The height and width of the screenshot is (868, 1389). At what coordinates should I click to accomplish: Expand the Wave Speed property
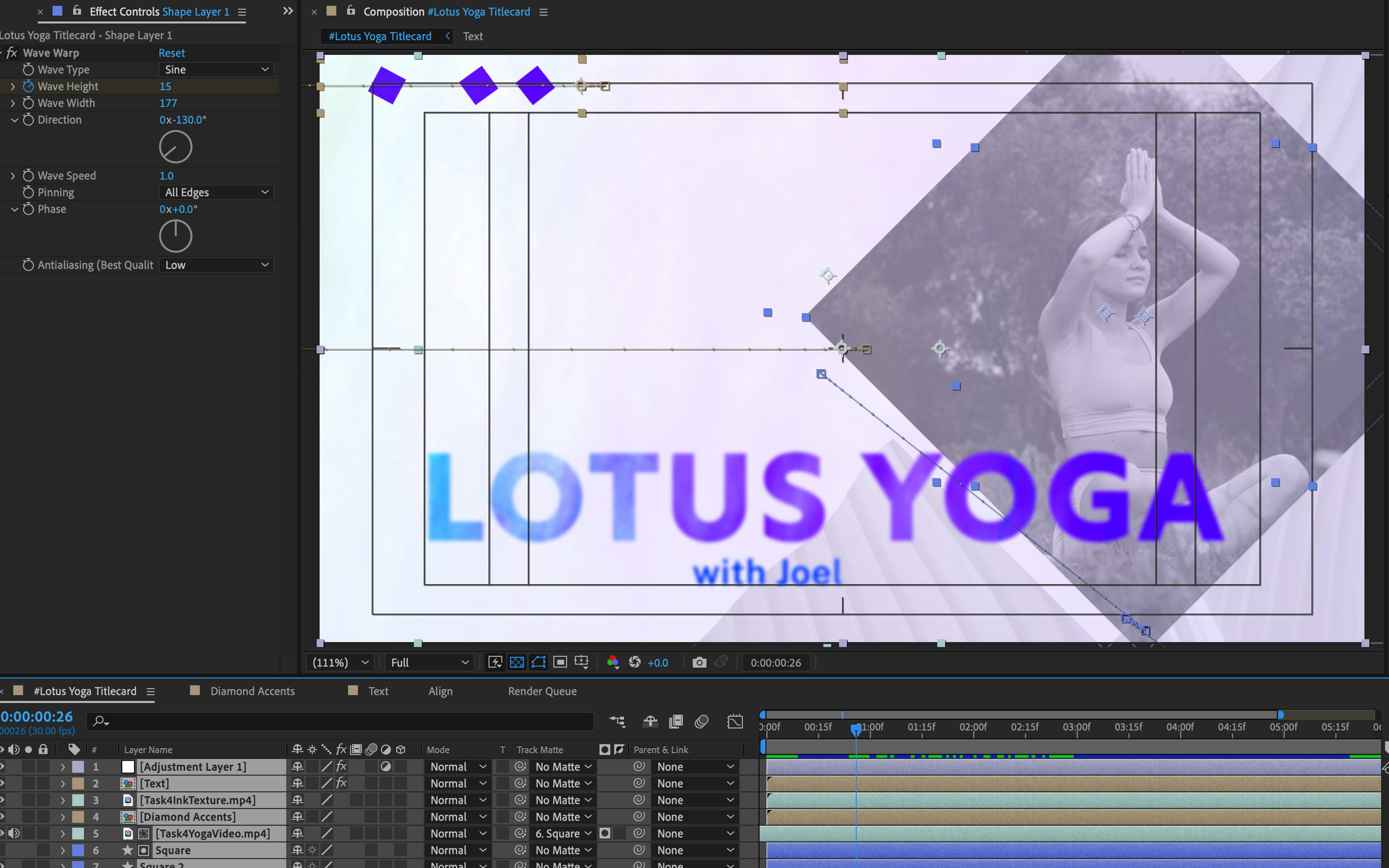12,175
